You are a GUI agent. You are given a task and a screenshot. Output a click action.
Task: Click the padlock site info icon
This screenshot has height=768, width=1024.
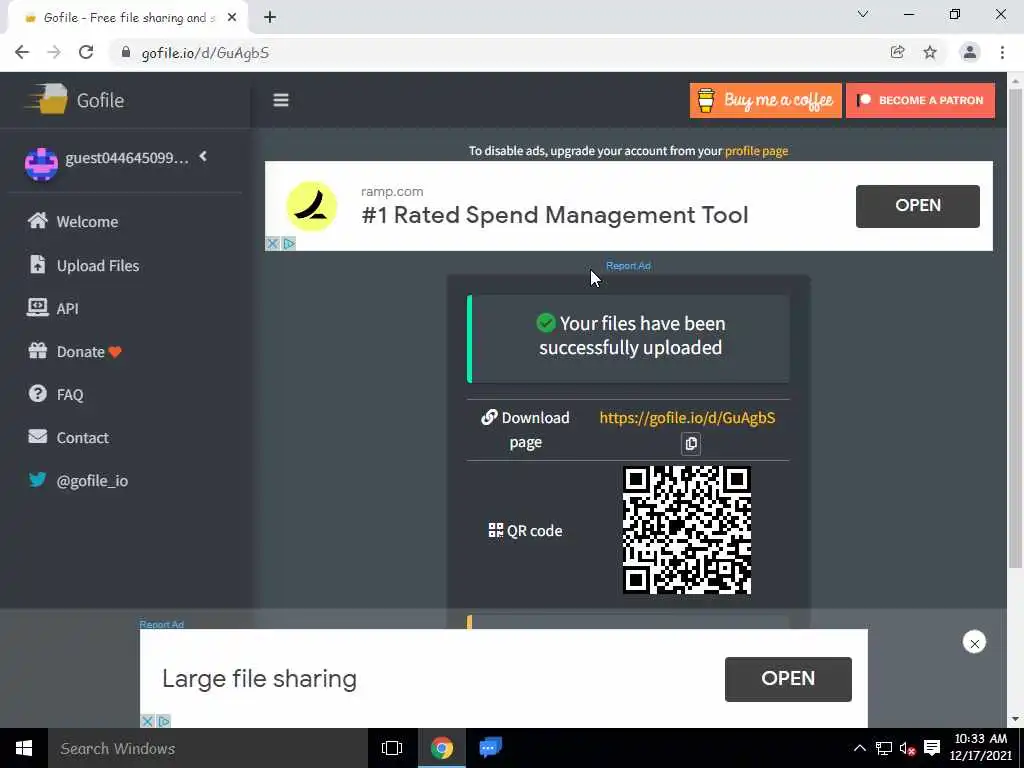pyautogui.click(x=126, y=52)
